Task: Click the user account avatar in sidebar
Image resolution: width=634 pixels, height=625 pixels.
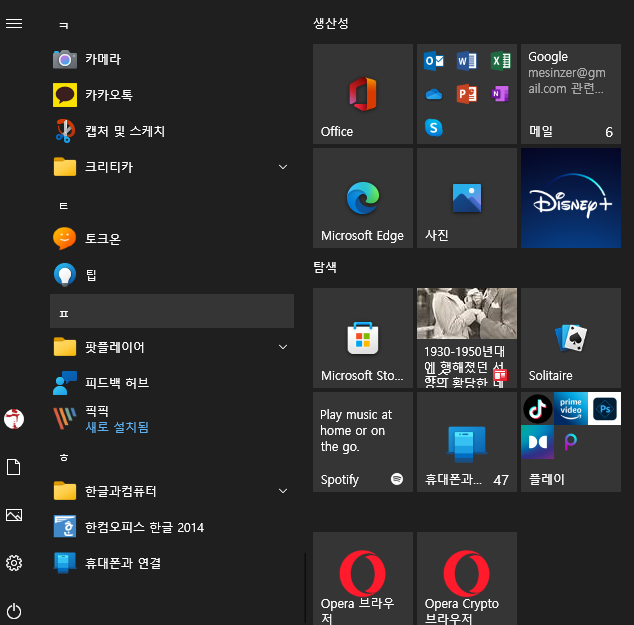Action: click(14, 419)
